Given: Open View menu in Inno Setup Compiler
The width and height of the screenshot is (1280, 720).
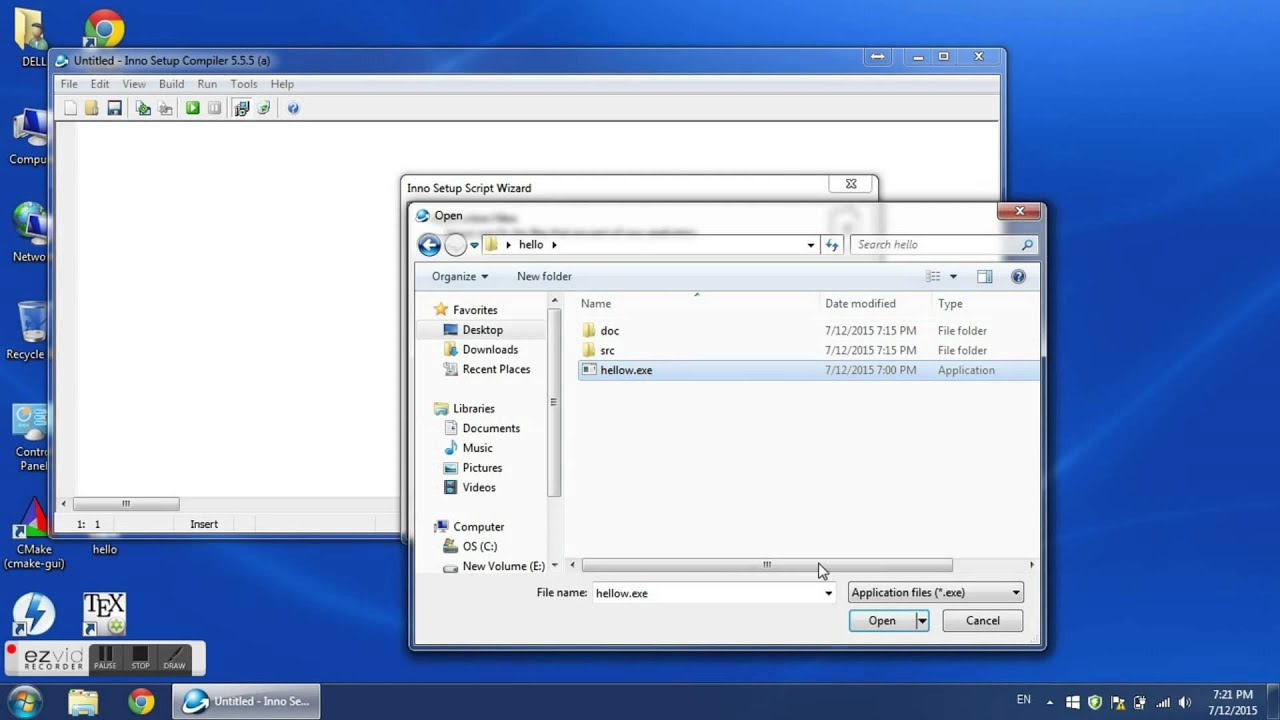Looking at the screenshot, I should coord(134,84).
